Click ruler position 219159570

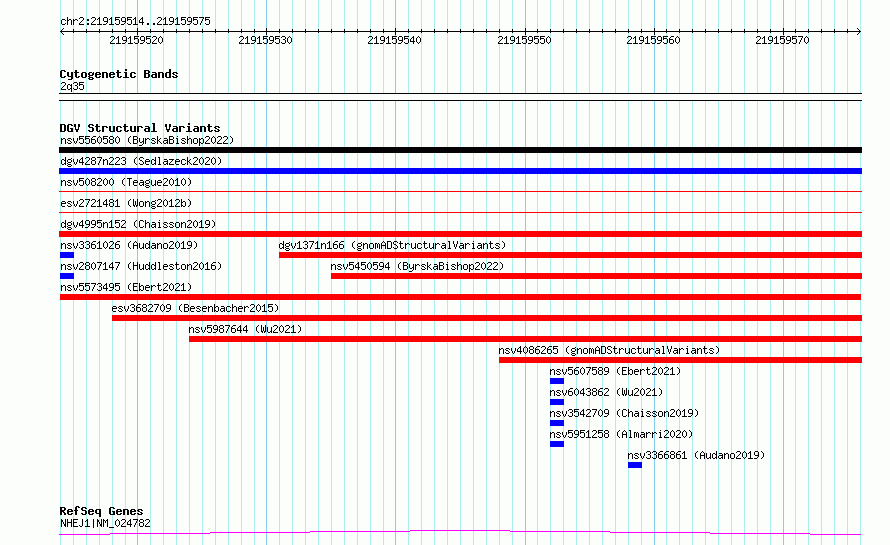pyautogui.click(x=782, y=40)
